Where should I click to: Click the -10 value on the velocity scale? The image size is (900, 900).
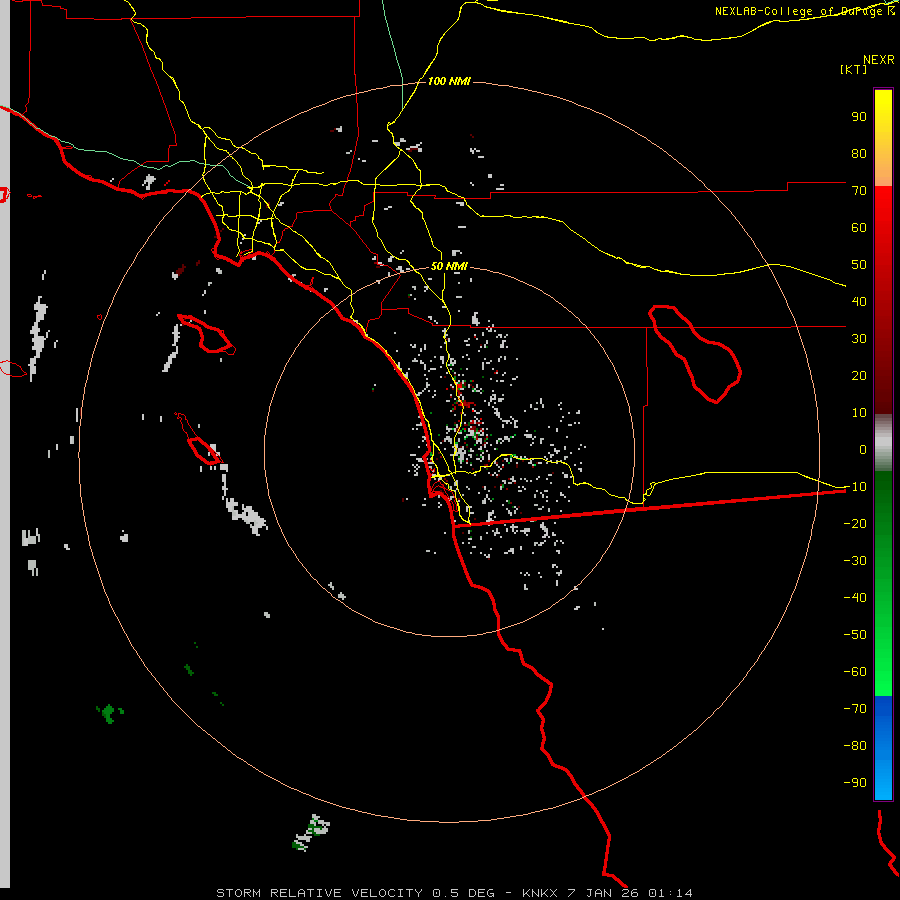[855, 487]
